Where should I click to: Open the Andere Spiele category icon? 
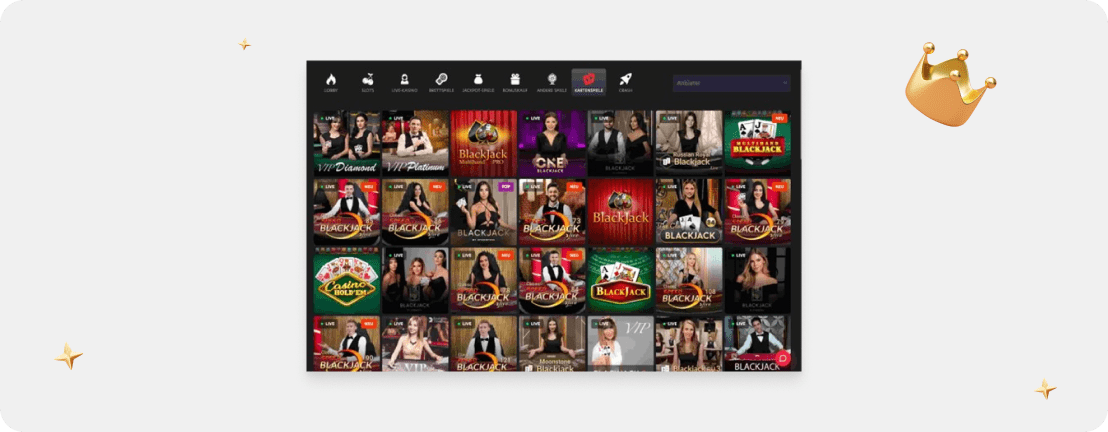pyautogui.click(x=552, y=81)
